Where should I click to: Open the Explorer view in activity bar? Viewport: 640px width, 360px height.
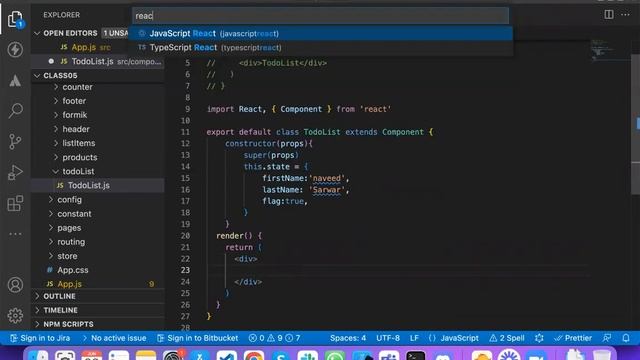click(x=15, y=19)
